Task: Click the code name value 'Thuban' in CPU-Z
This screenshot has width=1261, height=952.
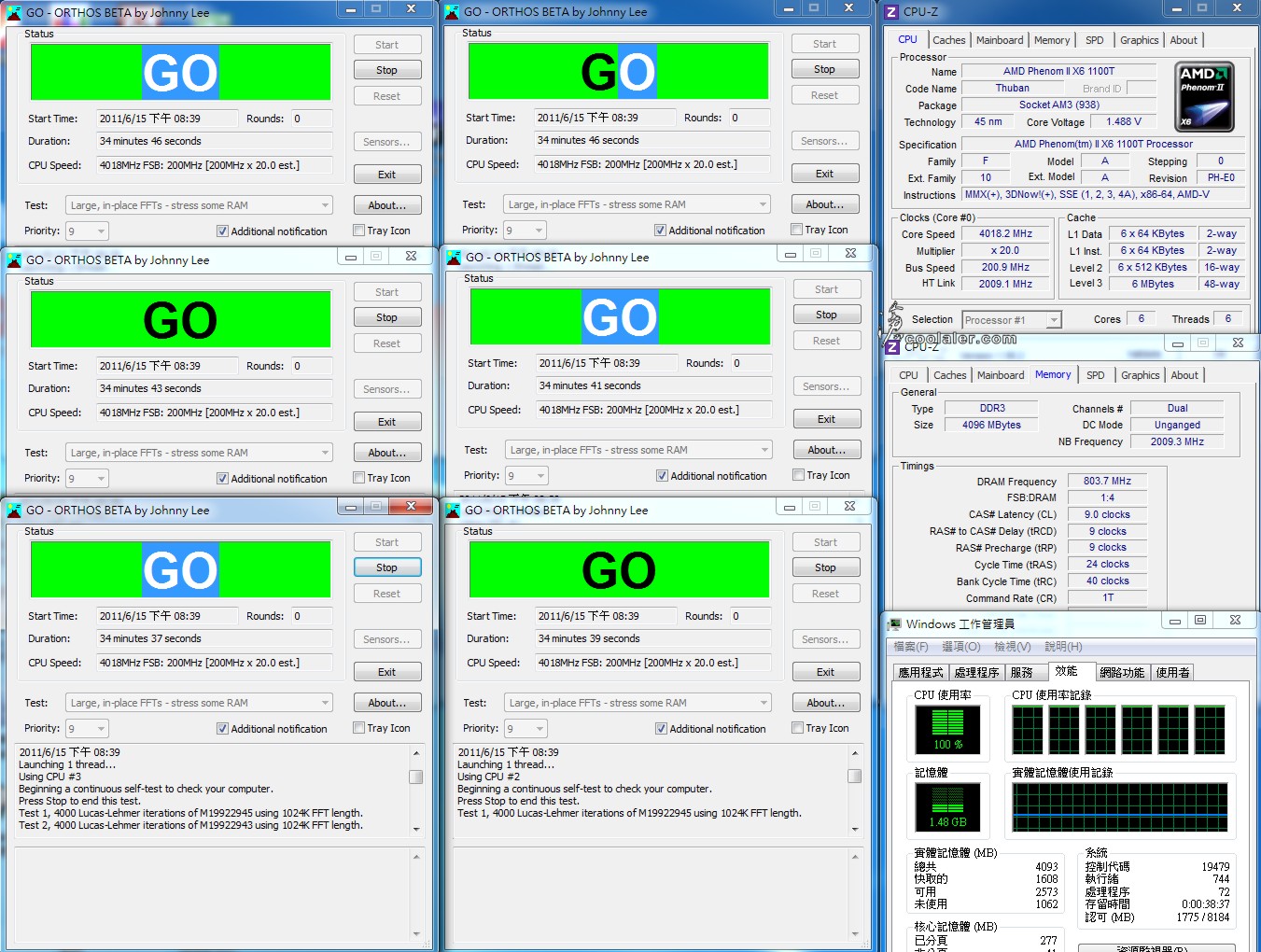Action: pos(1012,88)
